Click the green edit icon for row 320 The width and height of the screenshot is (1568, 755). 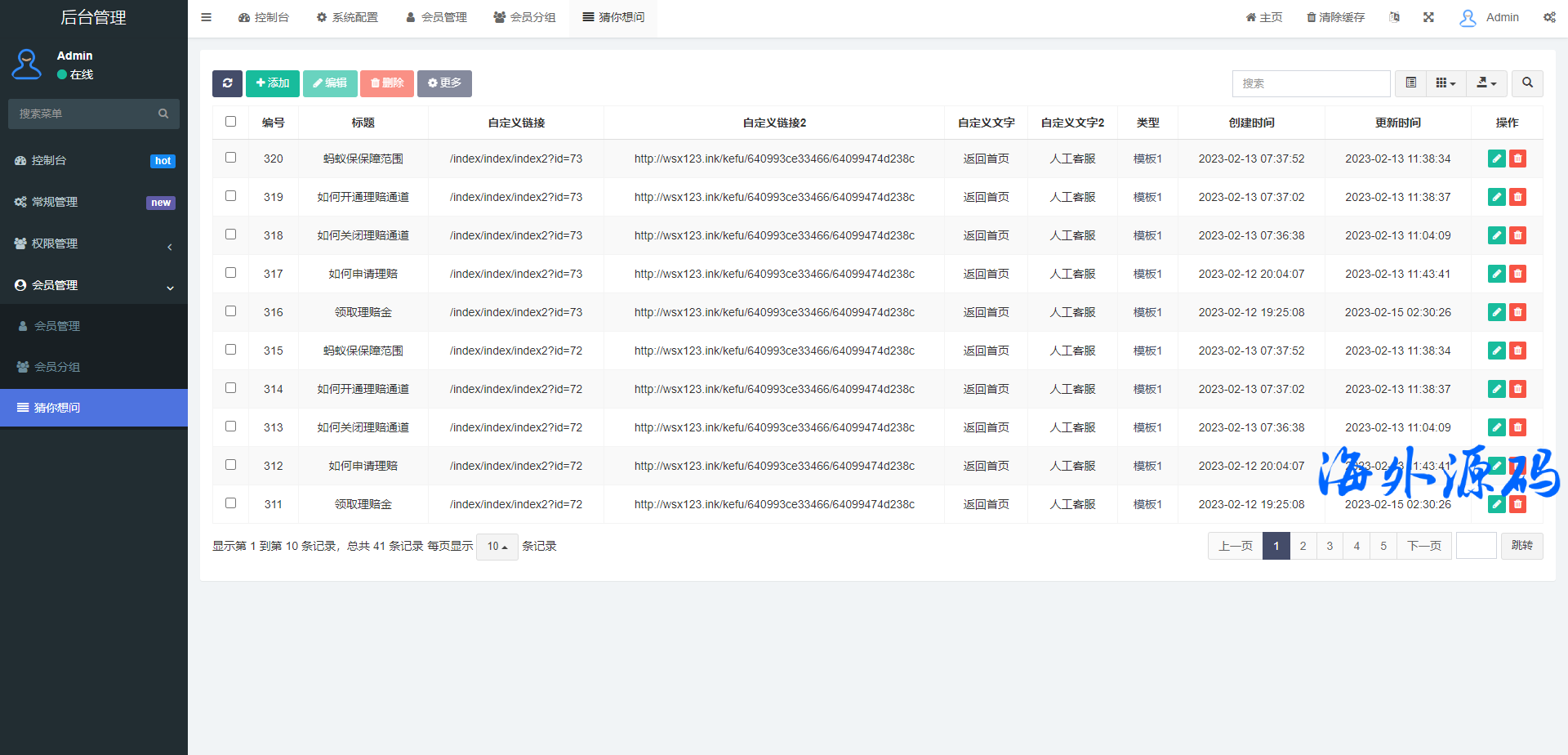point(1496,159)
